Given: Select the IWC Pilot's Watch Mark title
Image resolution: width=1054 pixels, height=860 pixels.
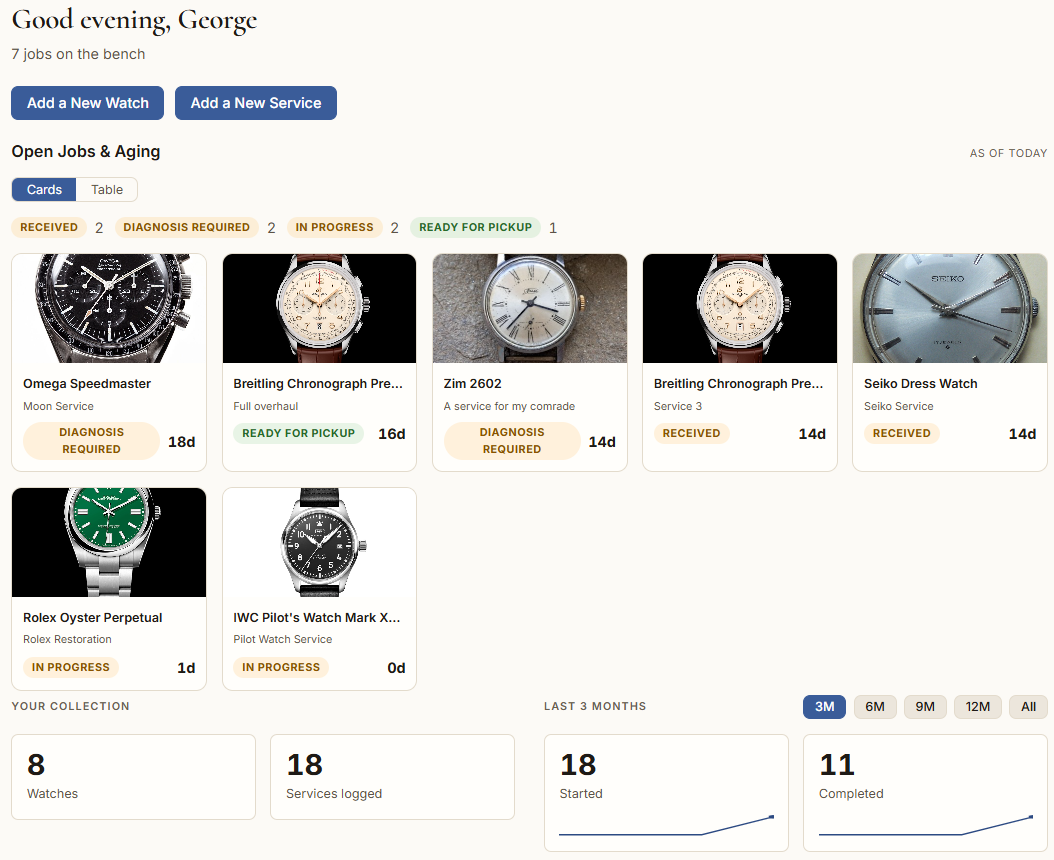Looking at the screenshot, I should click(x=317, y=618).
